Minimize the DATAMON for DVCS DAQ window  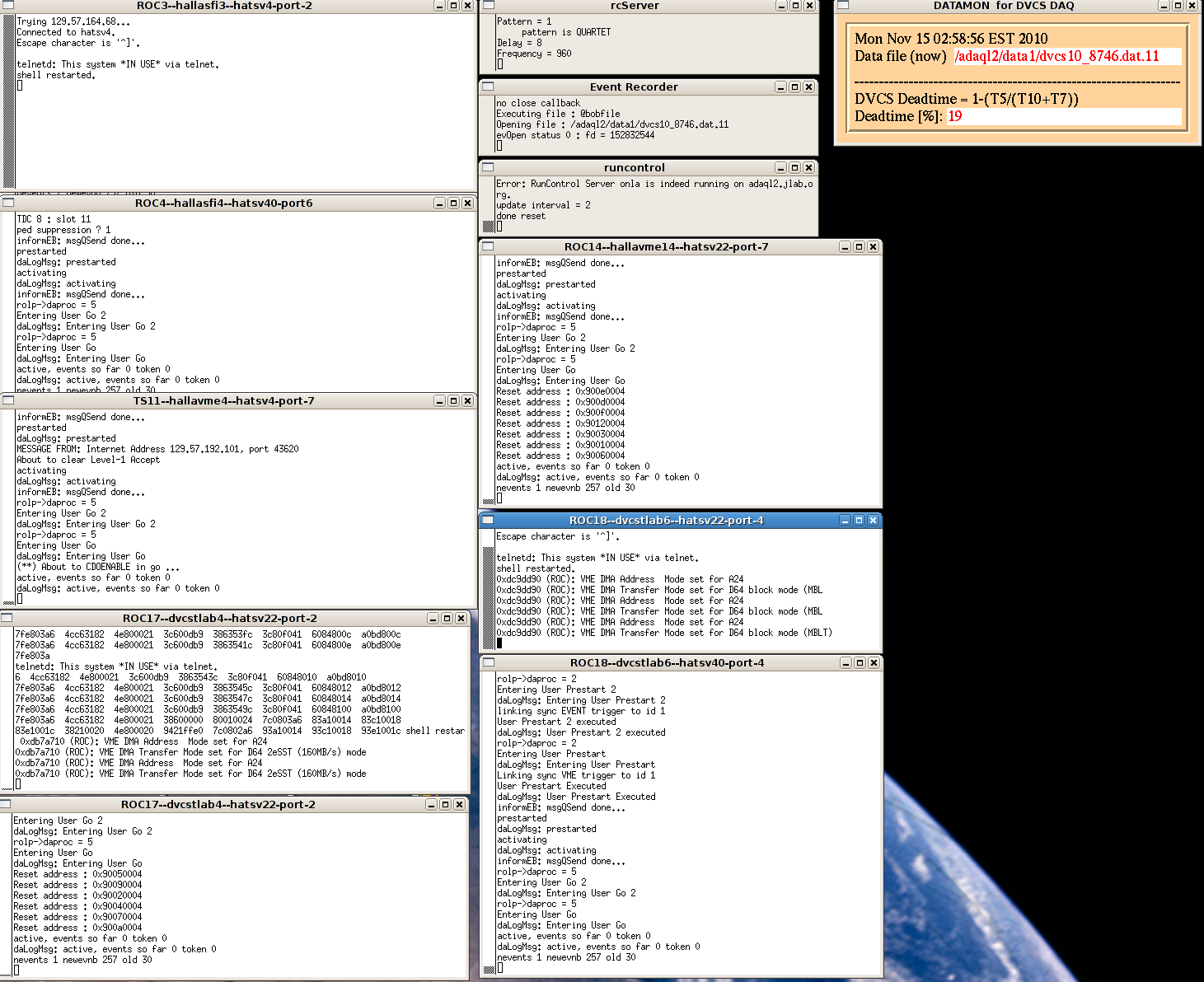[1164, 6]
